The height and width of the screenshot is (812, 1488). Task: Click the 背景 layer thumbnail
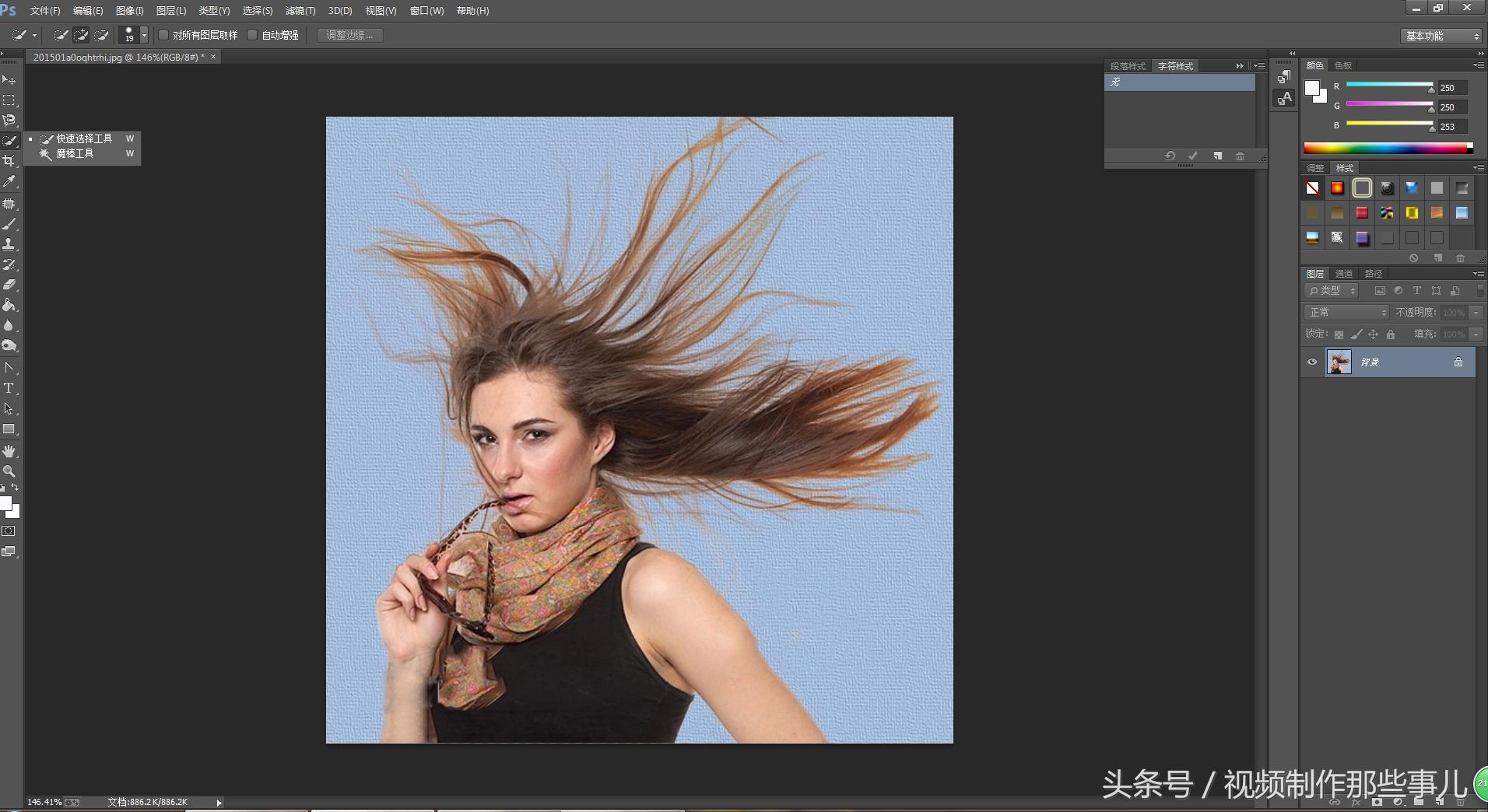point(1339,362)
